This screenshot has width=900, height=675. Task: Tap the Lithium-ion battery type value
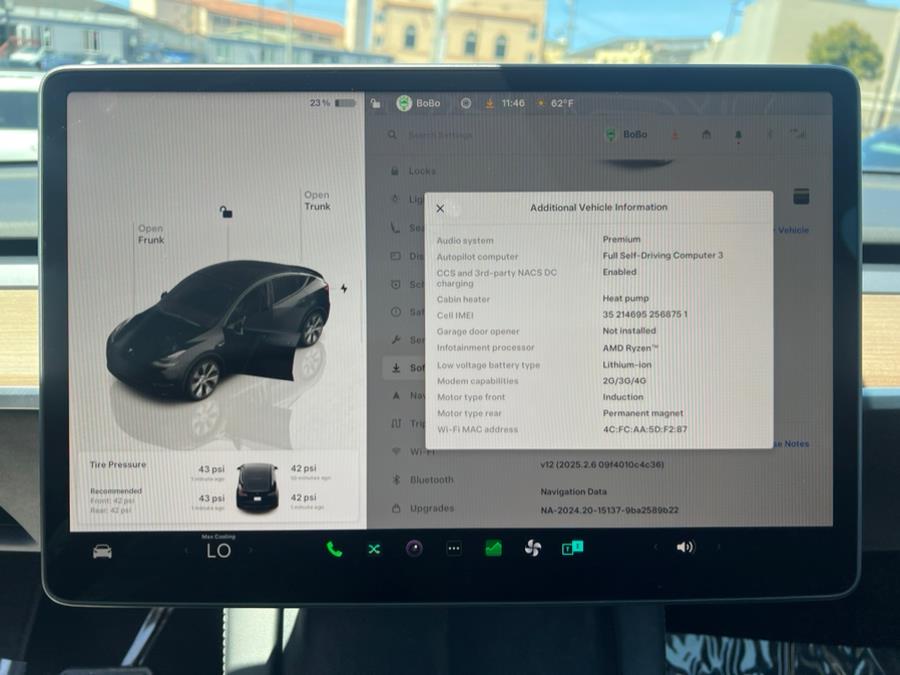click(x=627, y=364)
